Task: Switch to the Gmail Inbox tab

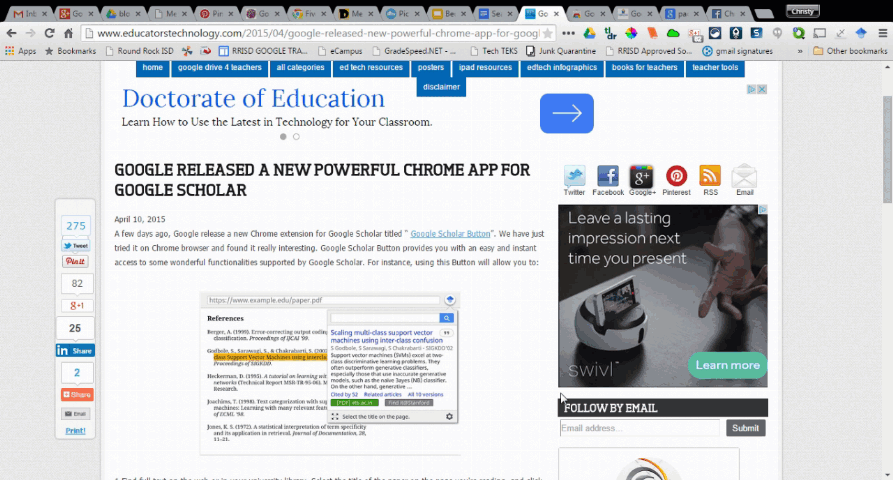Action: click(x=30, y=13)
